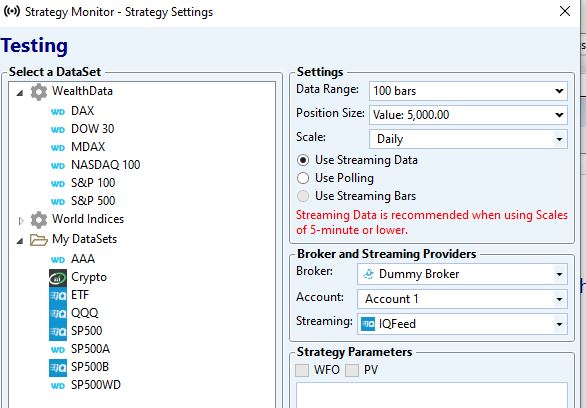
Task: Click the IQFeed icon beside QQQ
Action: pyautogui.click(x=58, y=313)
